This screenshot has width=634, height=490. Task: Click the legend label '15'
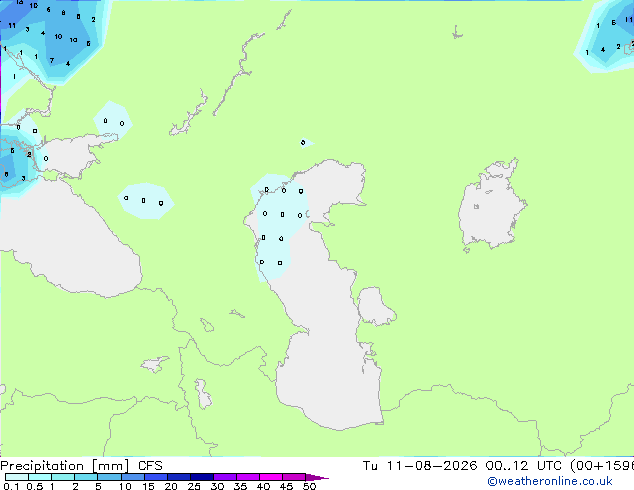[148, 486]
